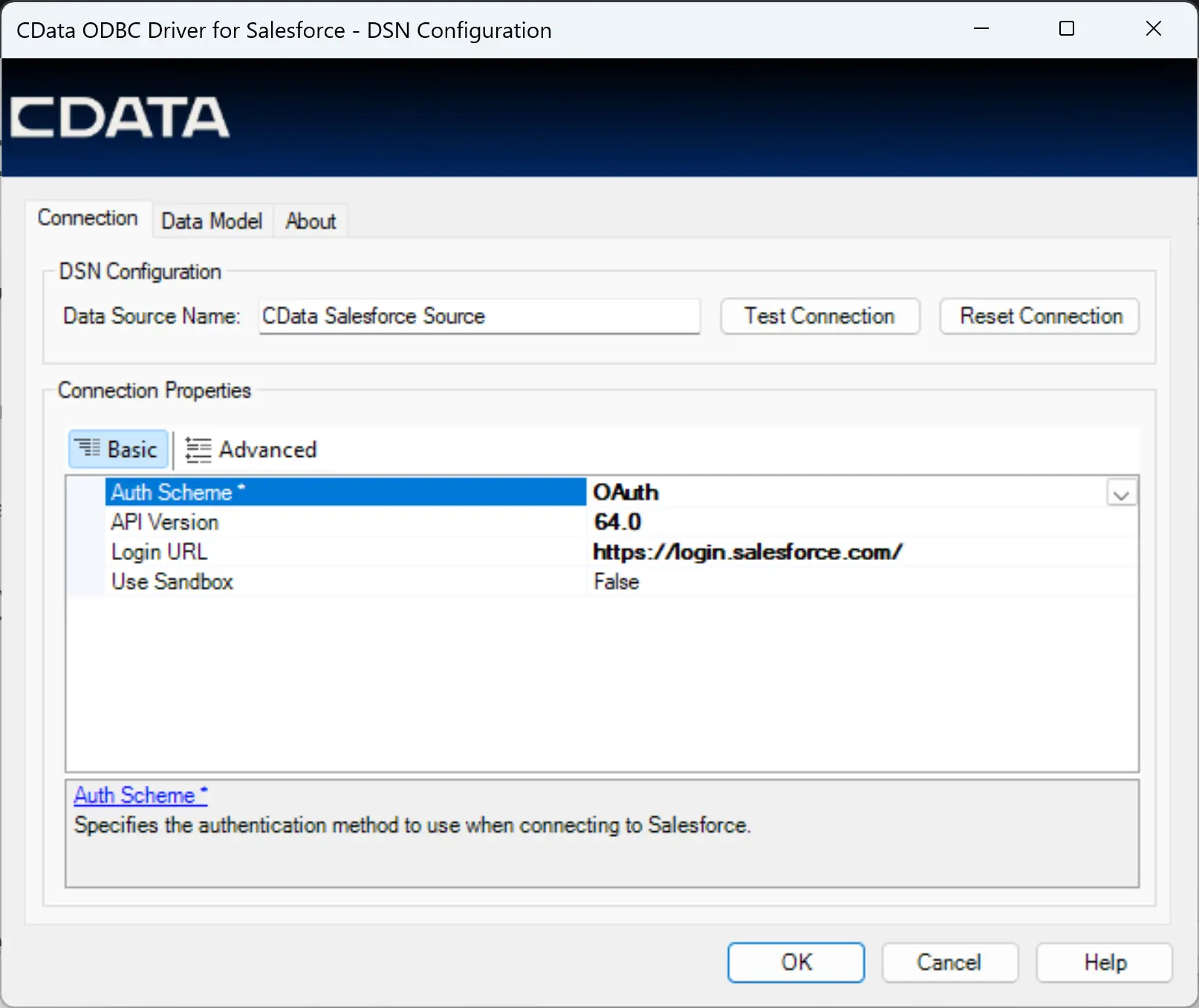
Task: Close the DSN Configuration window
Action: click(1153, 29)
